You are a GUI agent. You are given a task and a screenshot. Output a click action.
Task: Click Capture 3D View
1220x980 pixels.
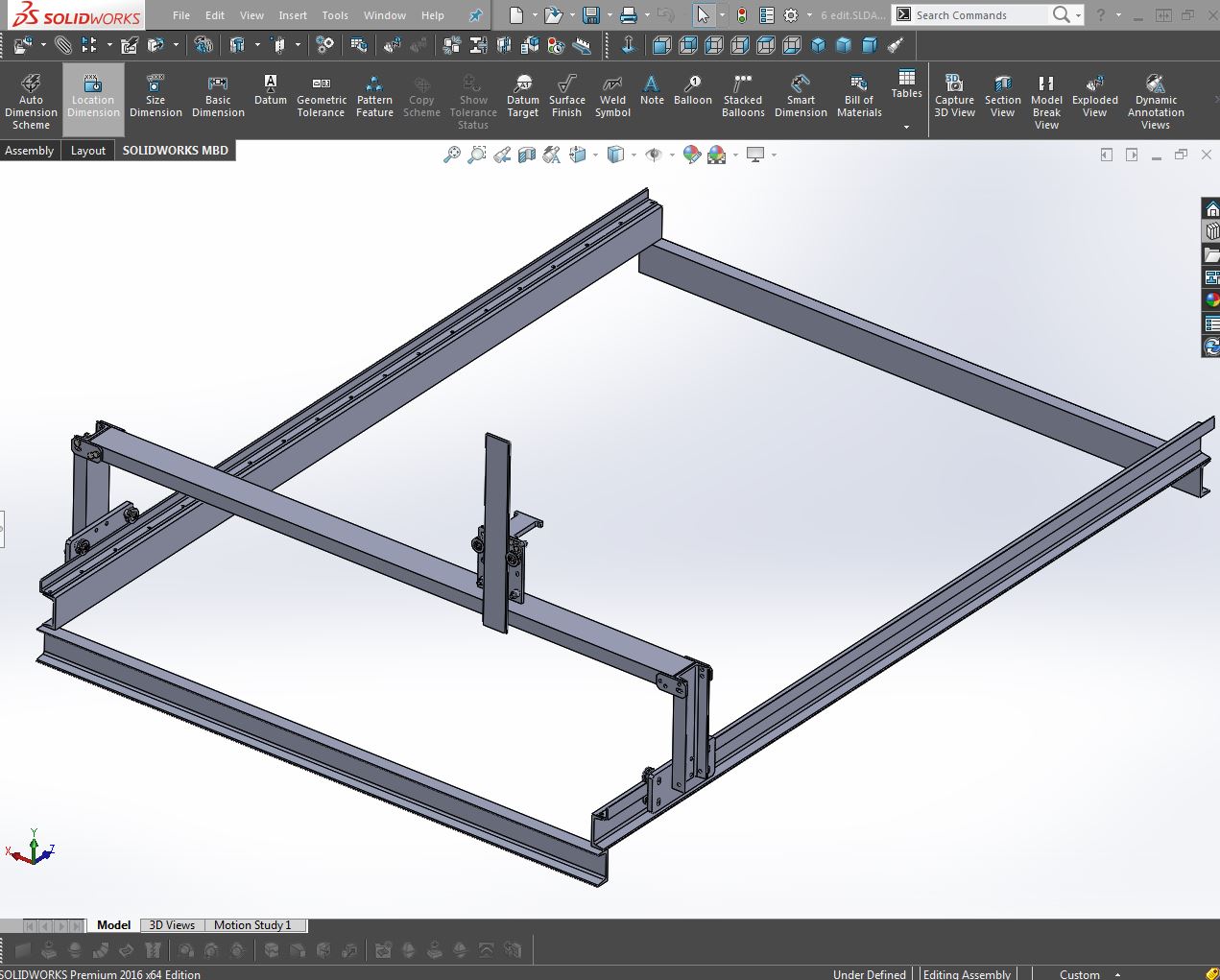pyautogui.click(x=954, y=96)
